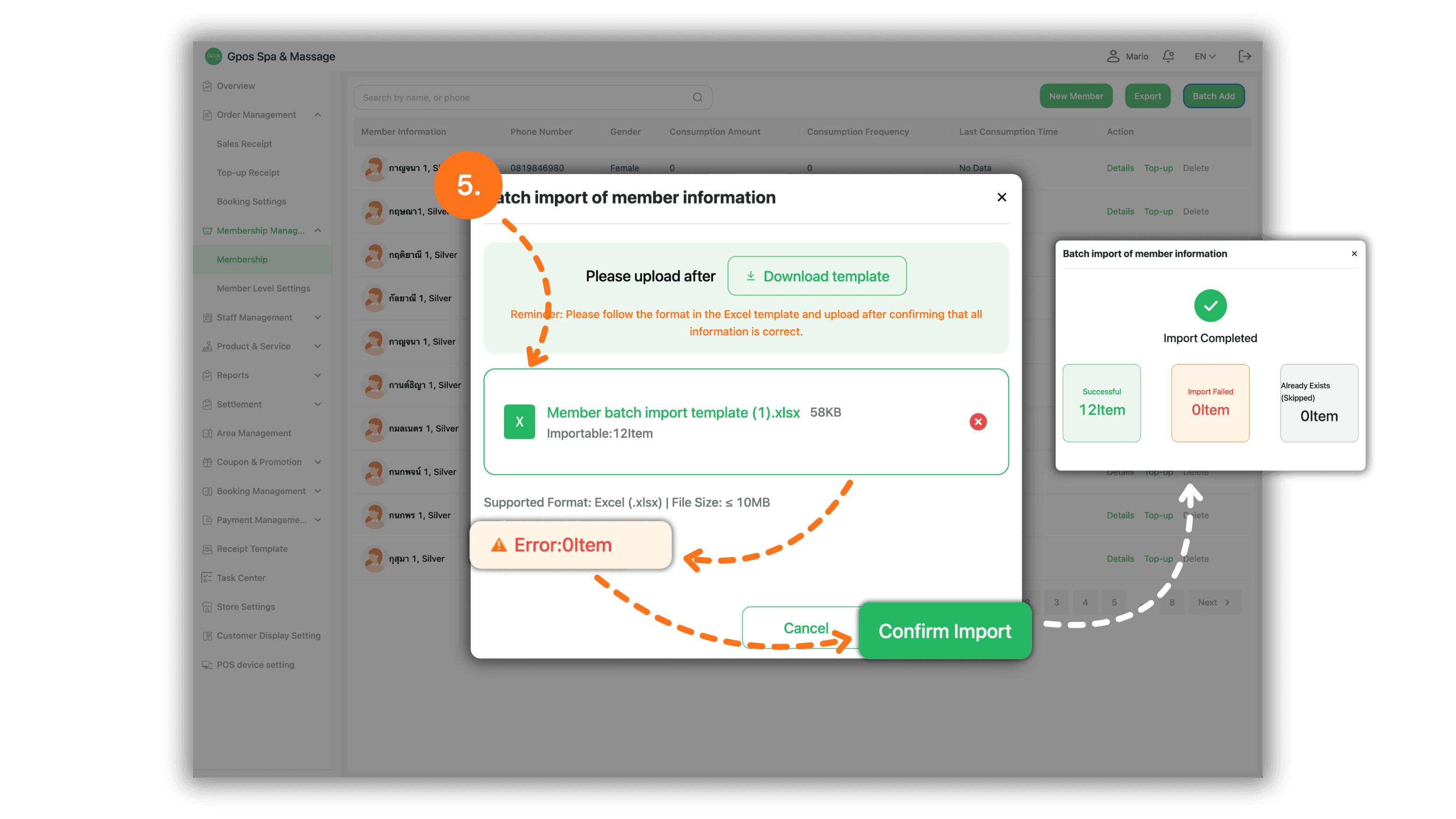Click the POS device setting icon
The height and width of the screenshot is (819, 1456).
pyautogui.click(x=207, y=665)
